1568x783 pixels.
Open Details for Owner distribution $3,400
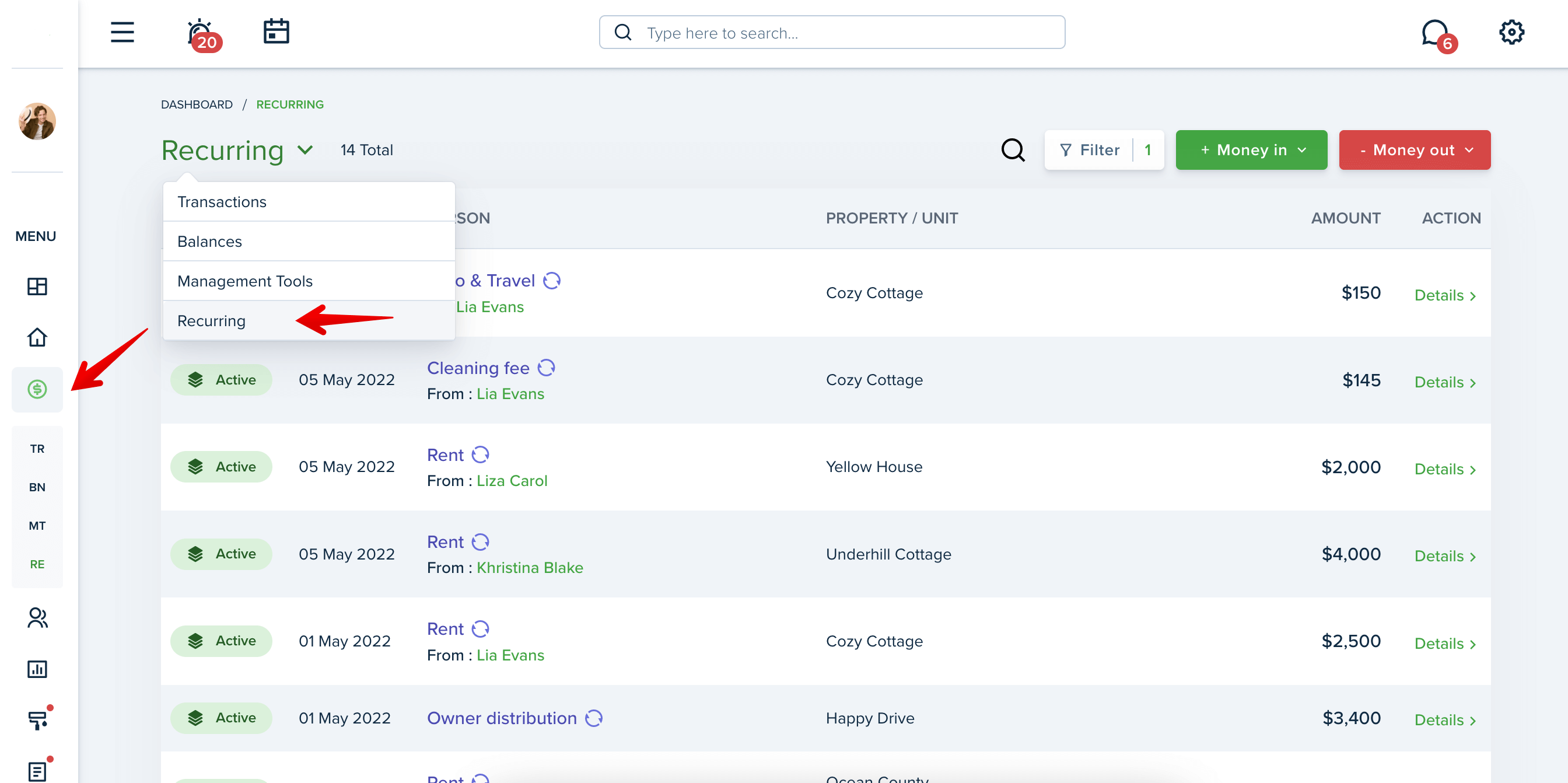1445,721
